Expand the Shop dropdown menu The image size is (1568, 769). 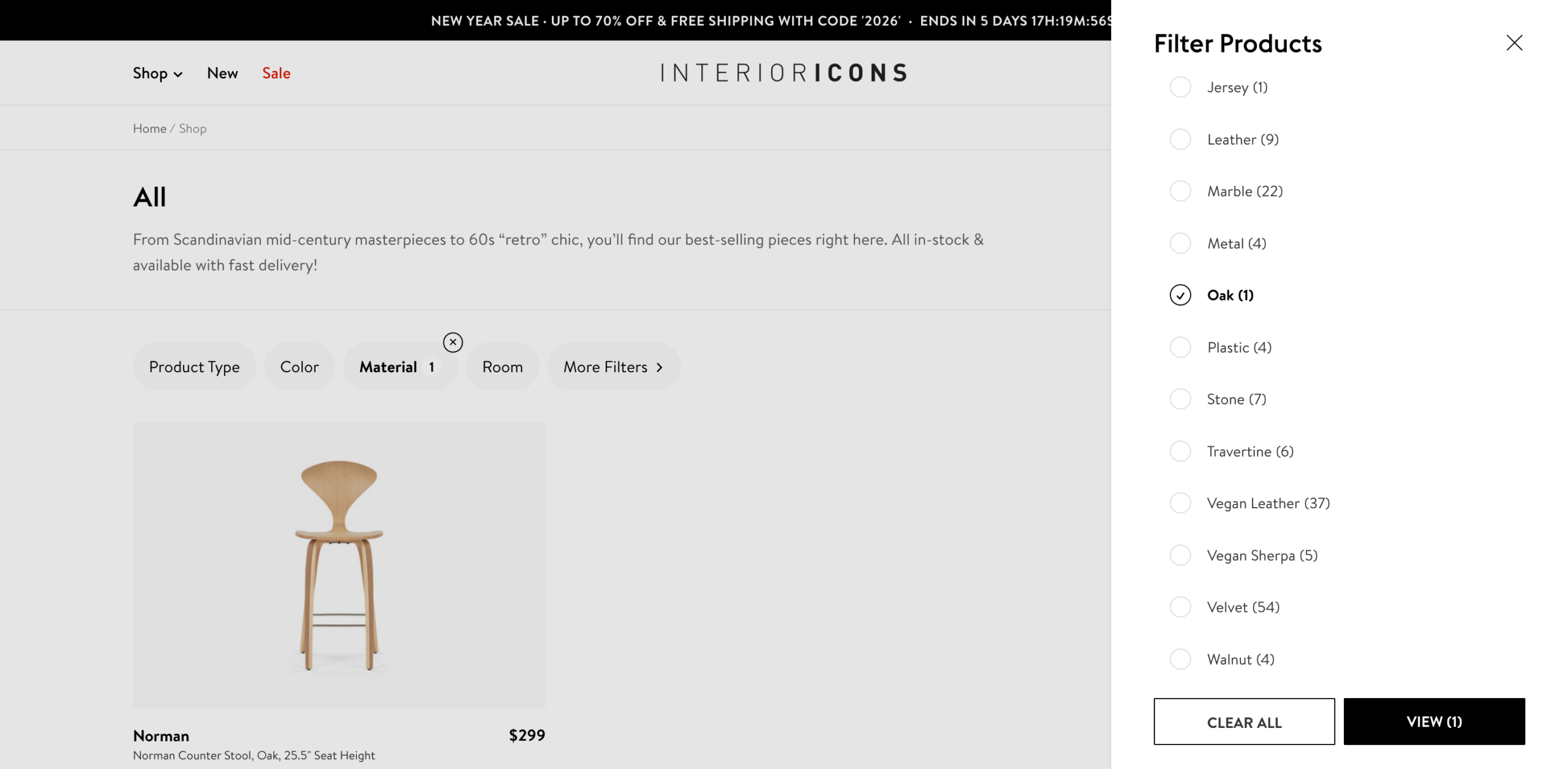(x=157, y=73)
